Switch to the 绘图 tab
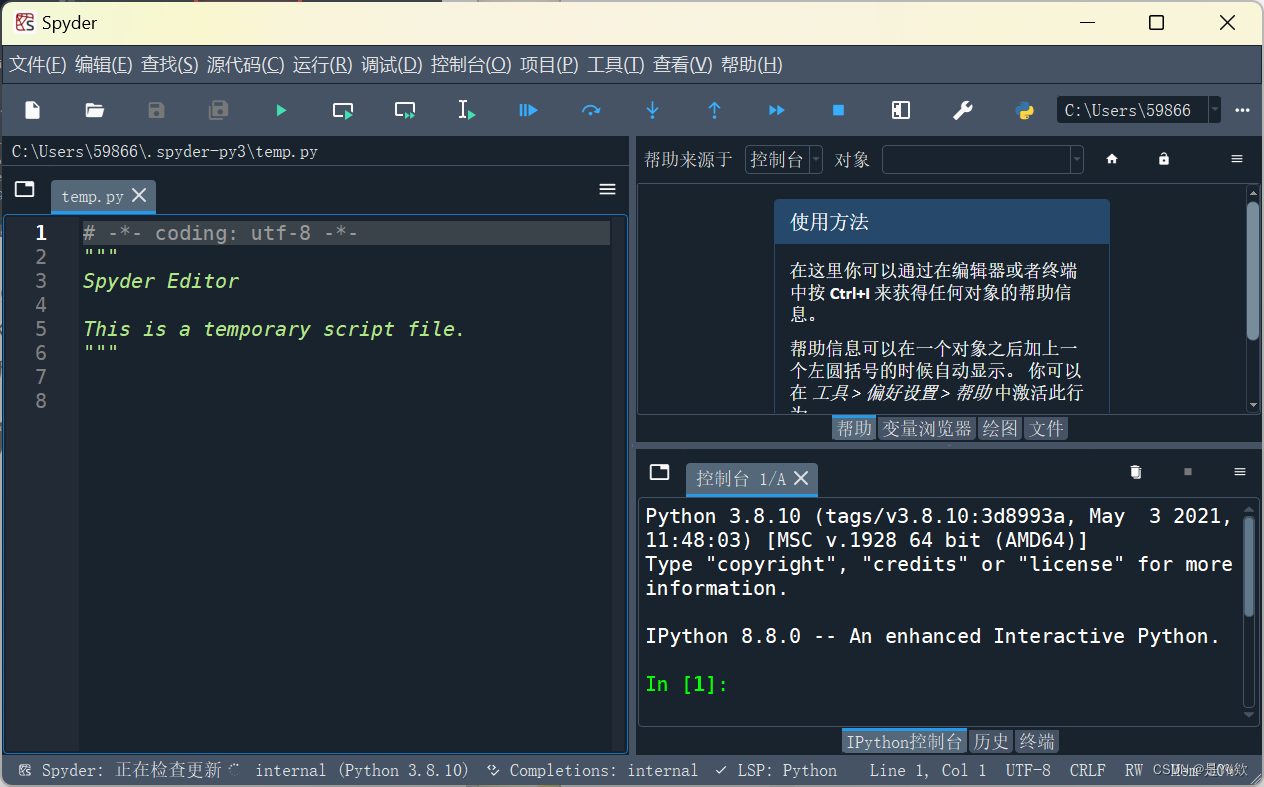This screenshot has height=787, width=1264. [x=1000, y=429]
